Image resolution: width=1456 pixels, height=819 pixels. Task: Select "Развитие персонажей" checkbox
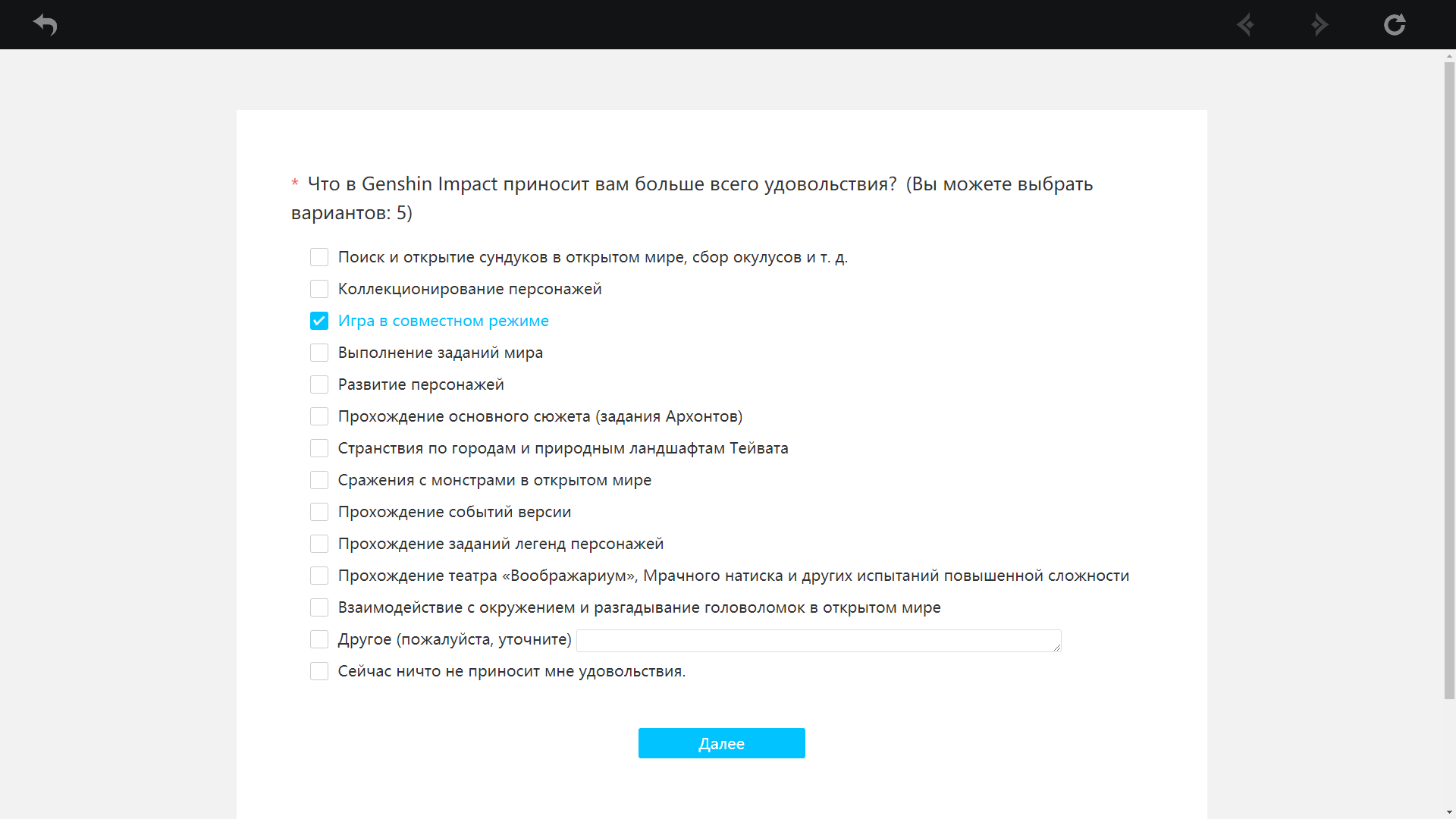[319, 384]
